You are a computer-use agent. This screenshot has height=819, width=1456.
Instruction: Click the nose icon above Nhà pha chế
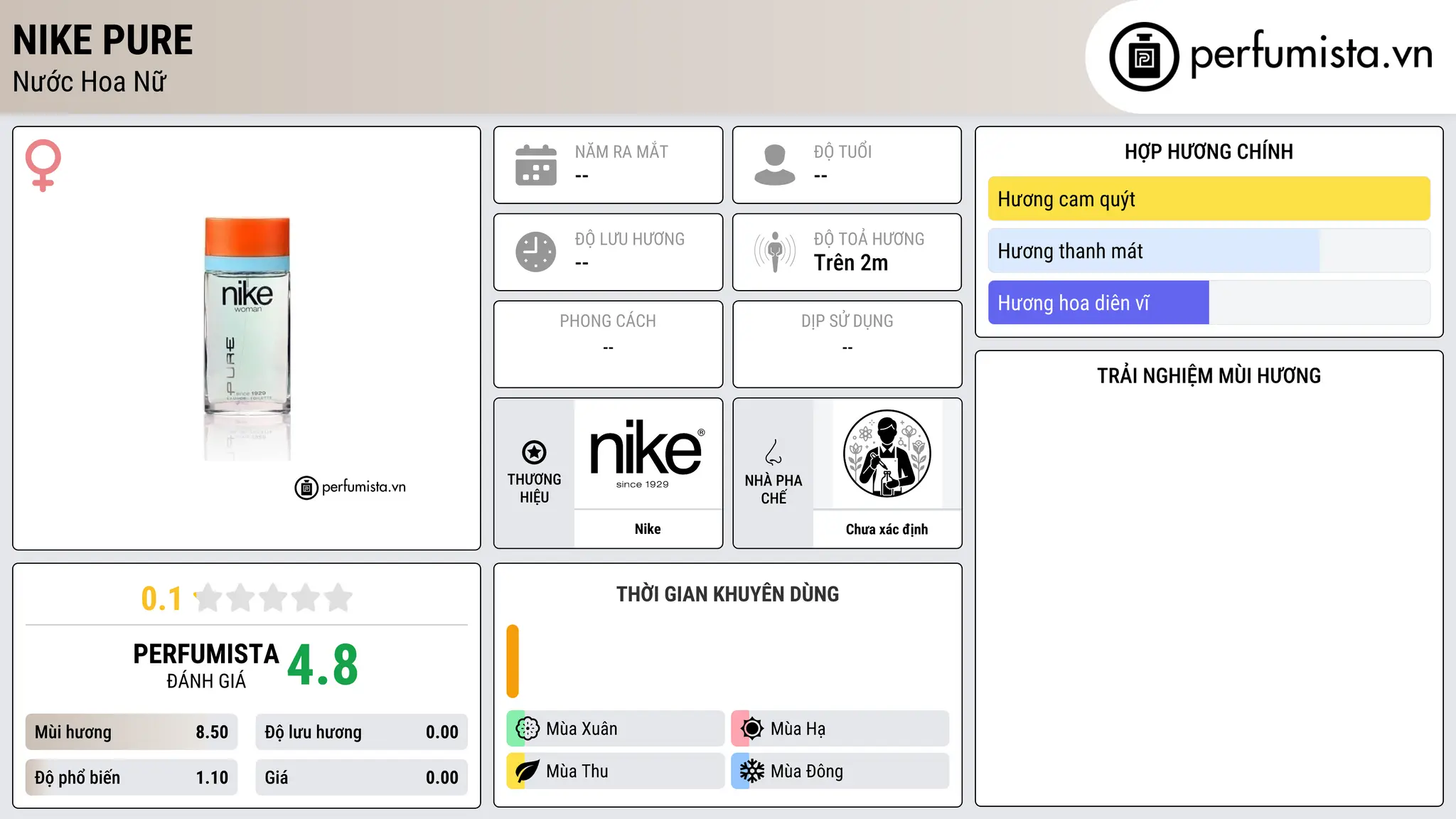coord(773,452)
